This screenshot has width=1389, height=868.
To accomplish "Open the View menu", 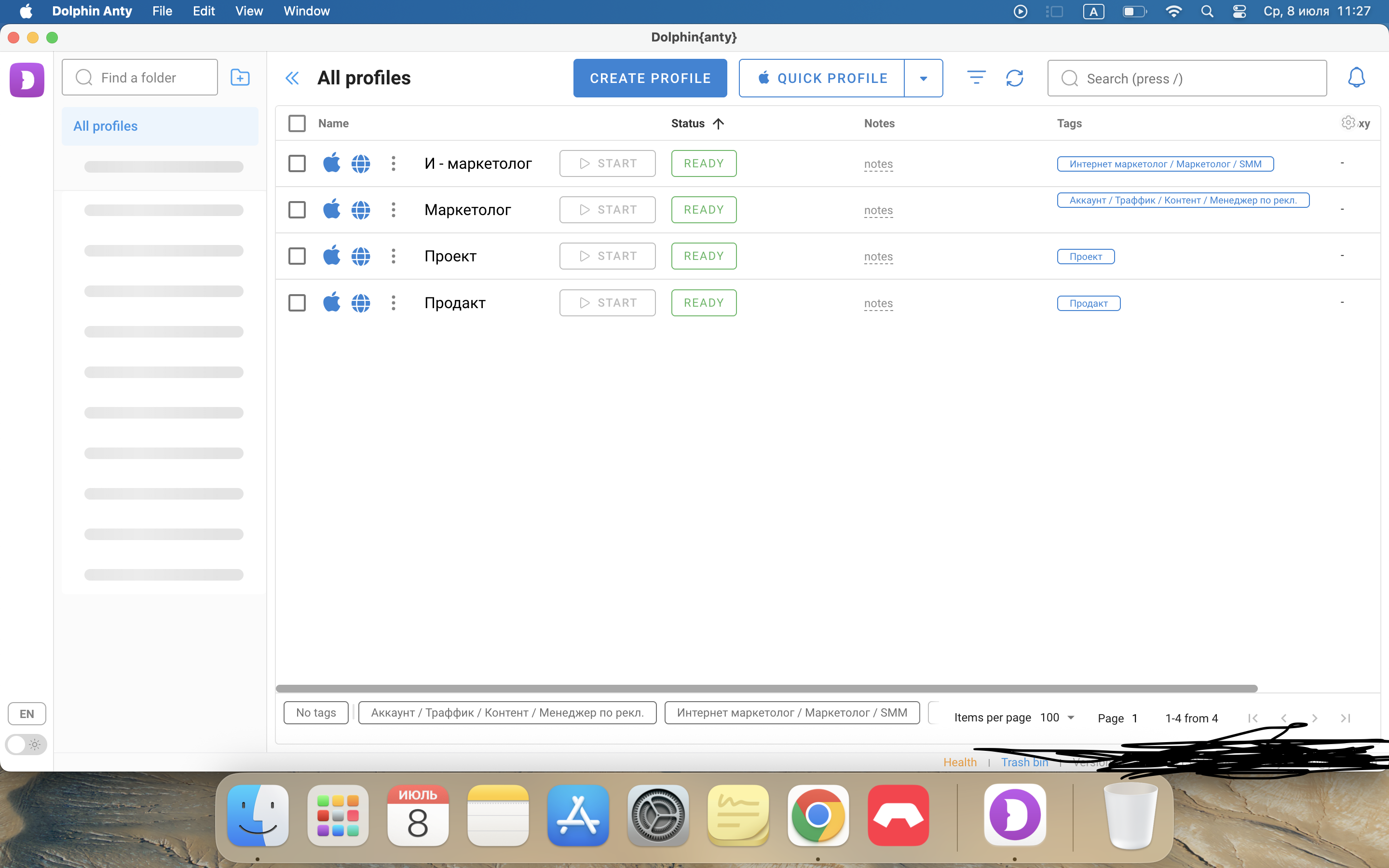I will tap(249, 12).
